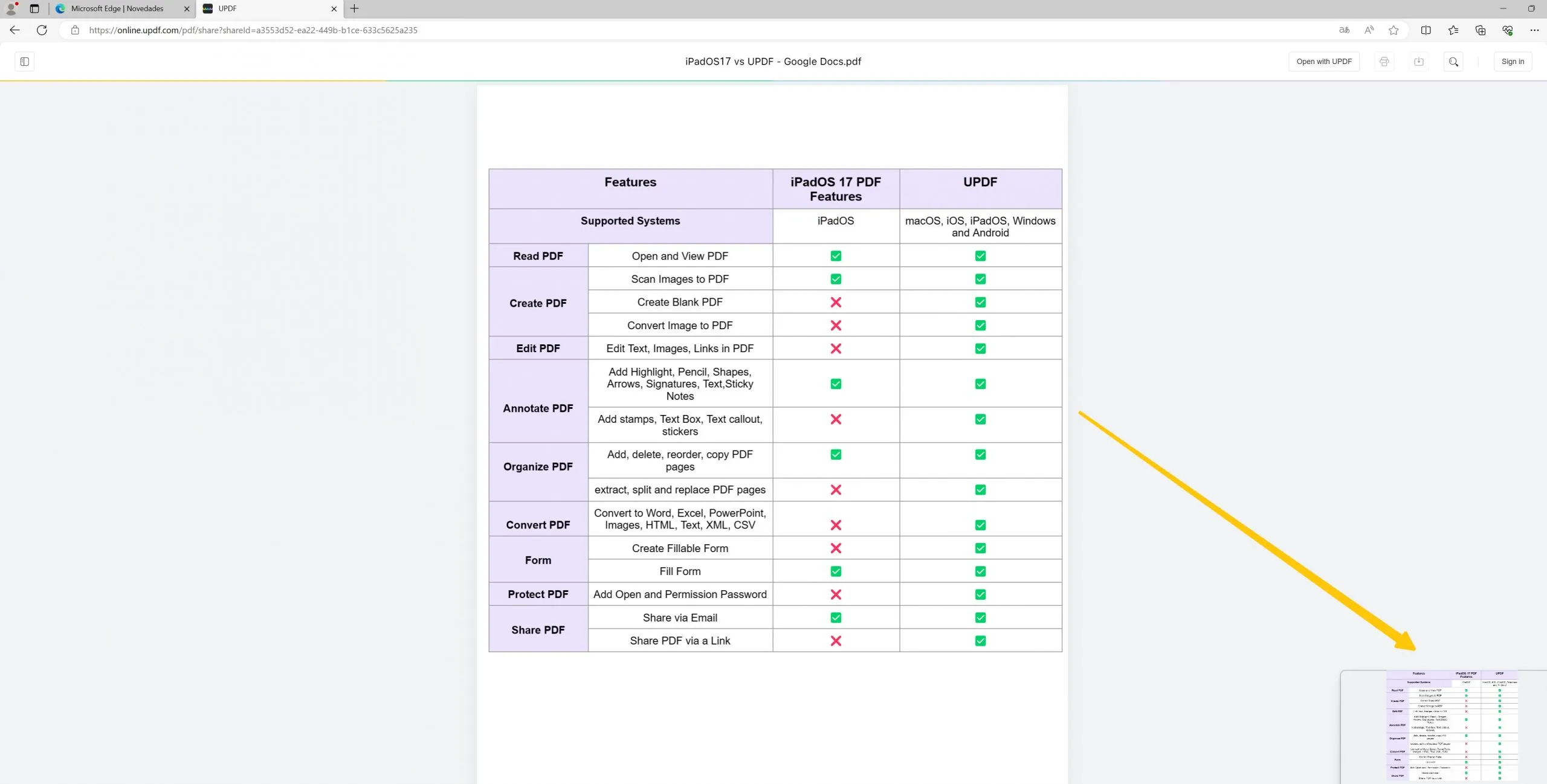Click the iPadOS 17 PDF Features header
The image size is (1547, 784).
point(836,189)
